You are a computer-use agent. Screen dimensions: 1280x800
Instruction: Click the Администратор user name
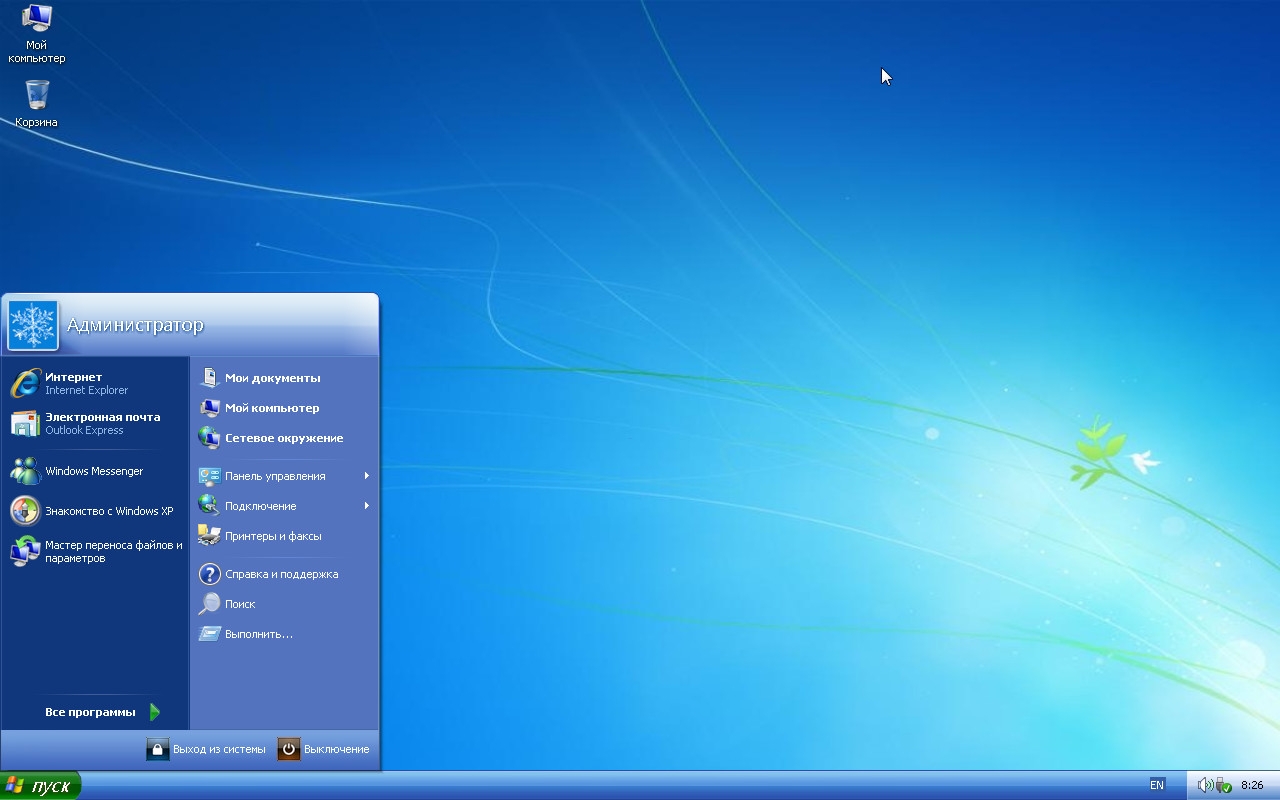coord(135,325)
